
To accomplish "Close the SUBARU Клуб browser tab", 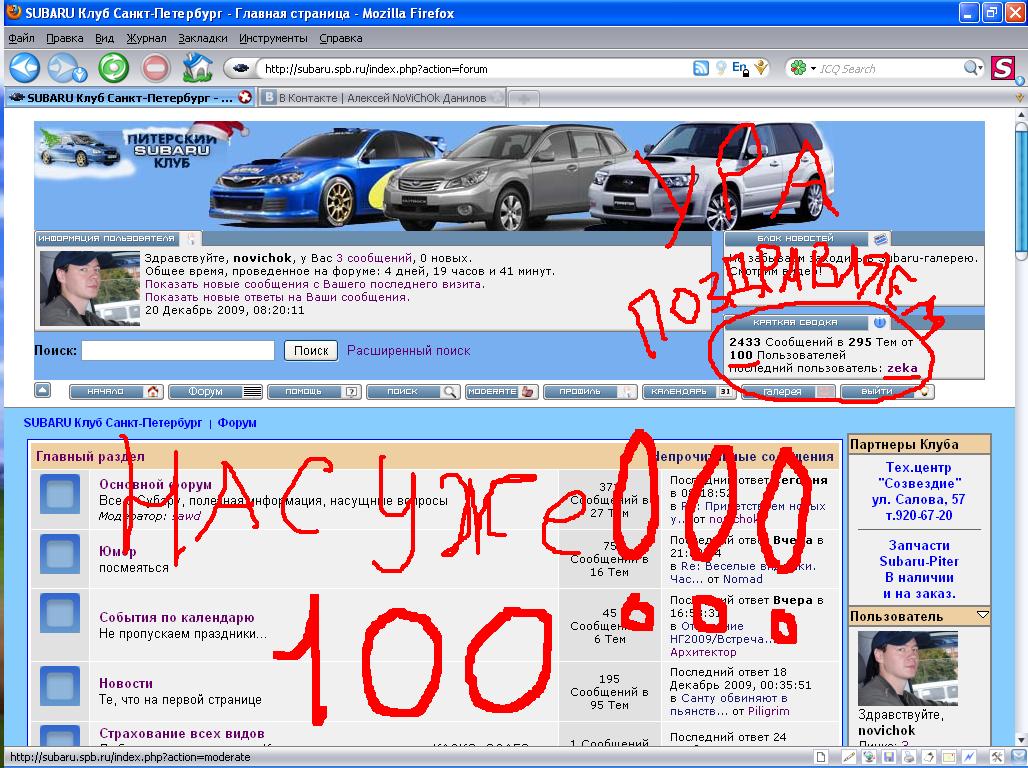I will click(244, 98).
